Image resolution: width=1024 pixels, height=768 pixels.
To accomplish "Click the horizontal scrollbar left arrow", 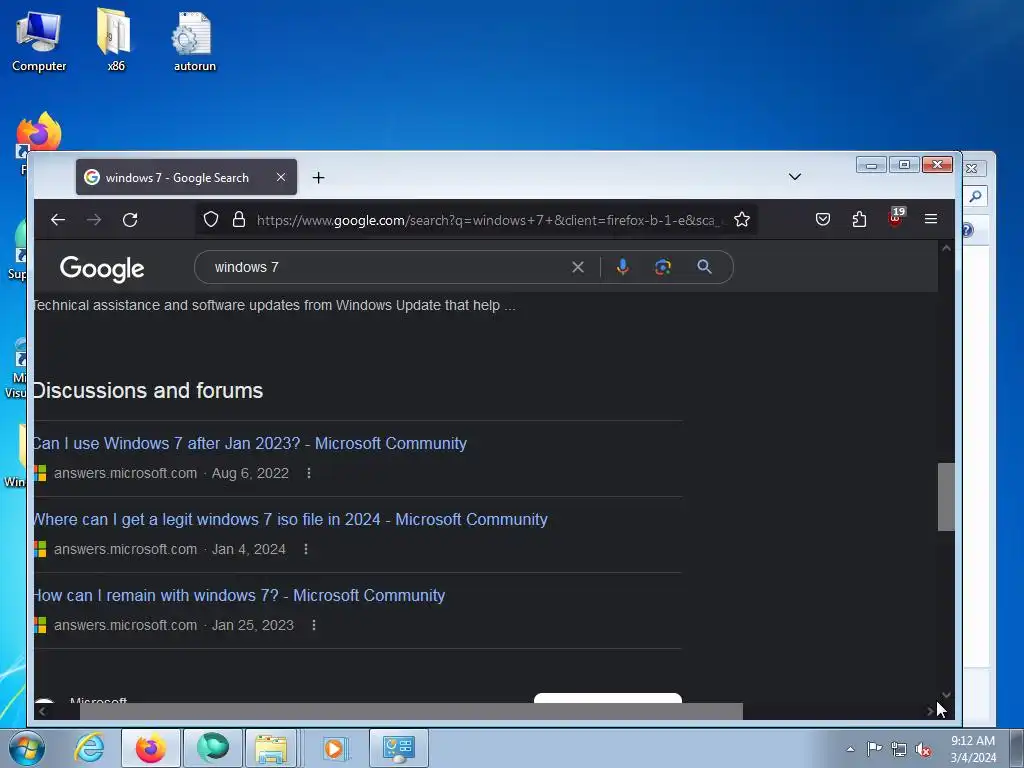I will [42, 711].
